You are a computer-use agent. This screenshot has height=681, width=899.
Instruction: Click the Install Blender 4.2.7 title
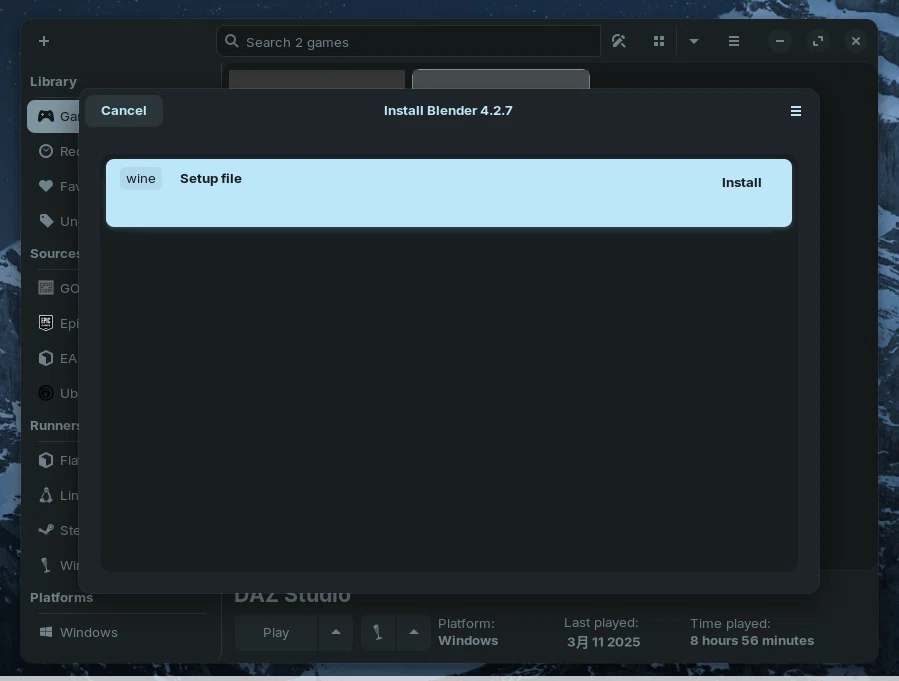click(448, 111)
